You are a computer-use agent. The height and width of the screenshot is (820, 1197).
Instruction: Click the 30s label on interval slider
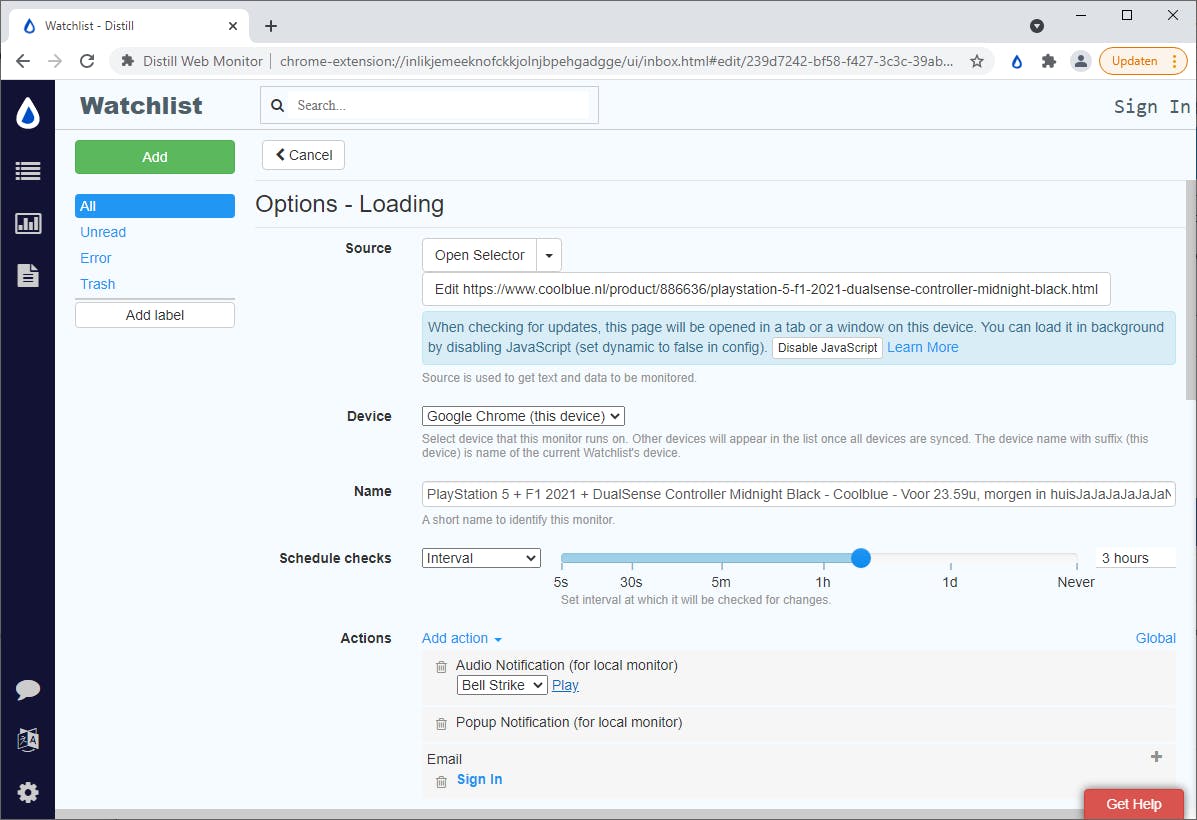631,582
